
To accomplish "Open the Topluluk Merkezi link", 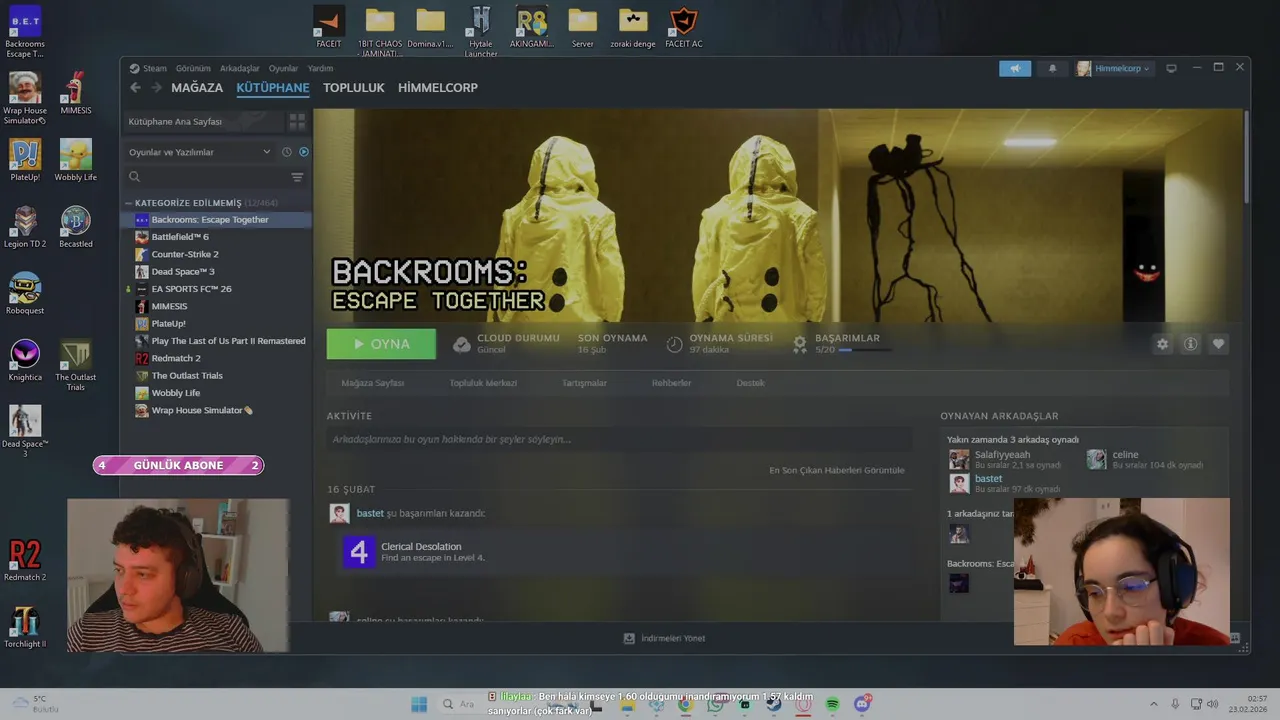I will pos(483,383).
